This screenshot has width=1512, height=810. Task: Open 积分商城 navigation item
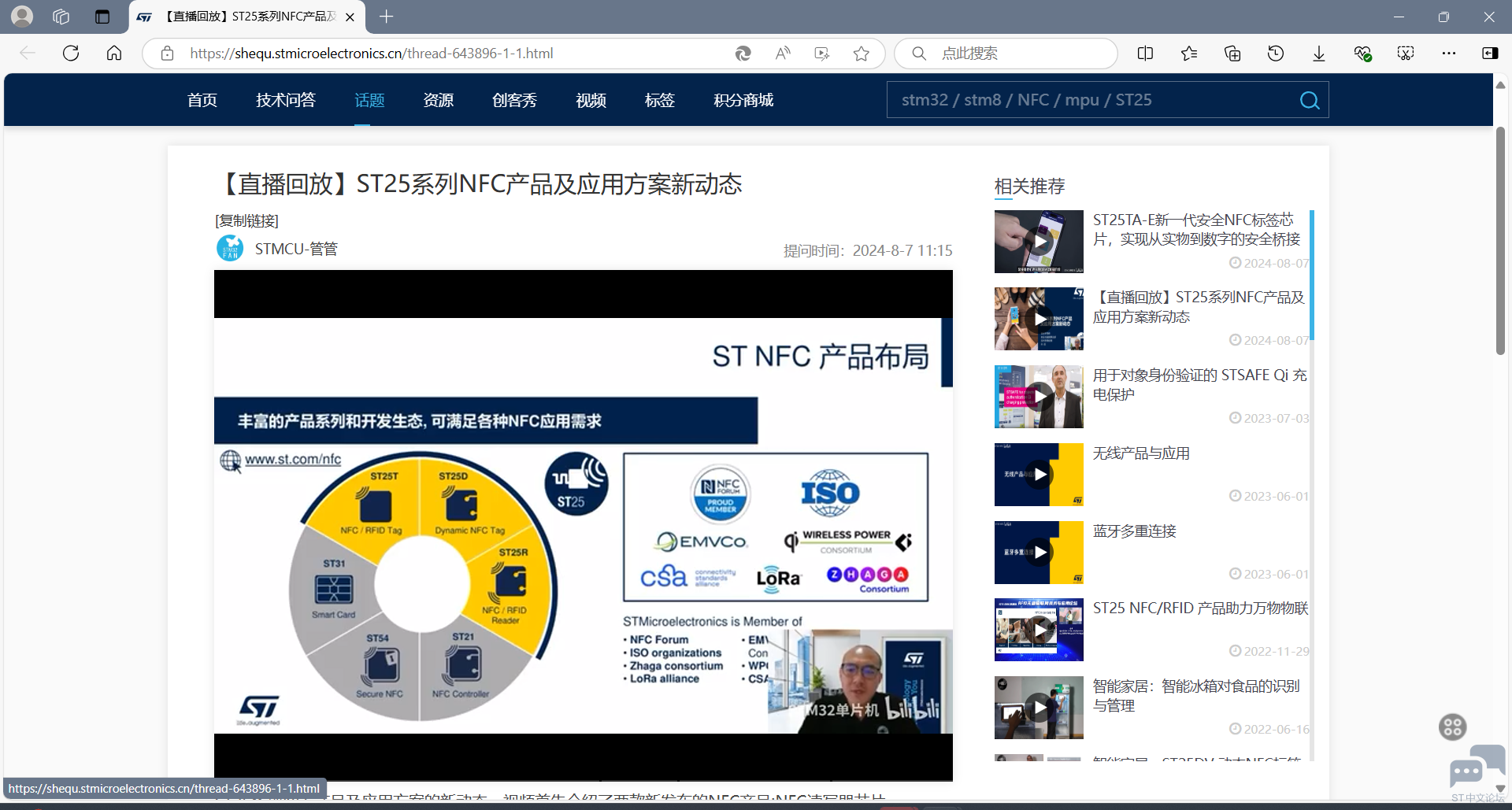point(743,100)
